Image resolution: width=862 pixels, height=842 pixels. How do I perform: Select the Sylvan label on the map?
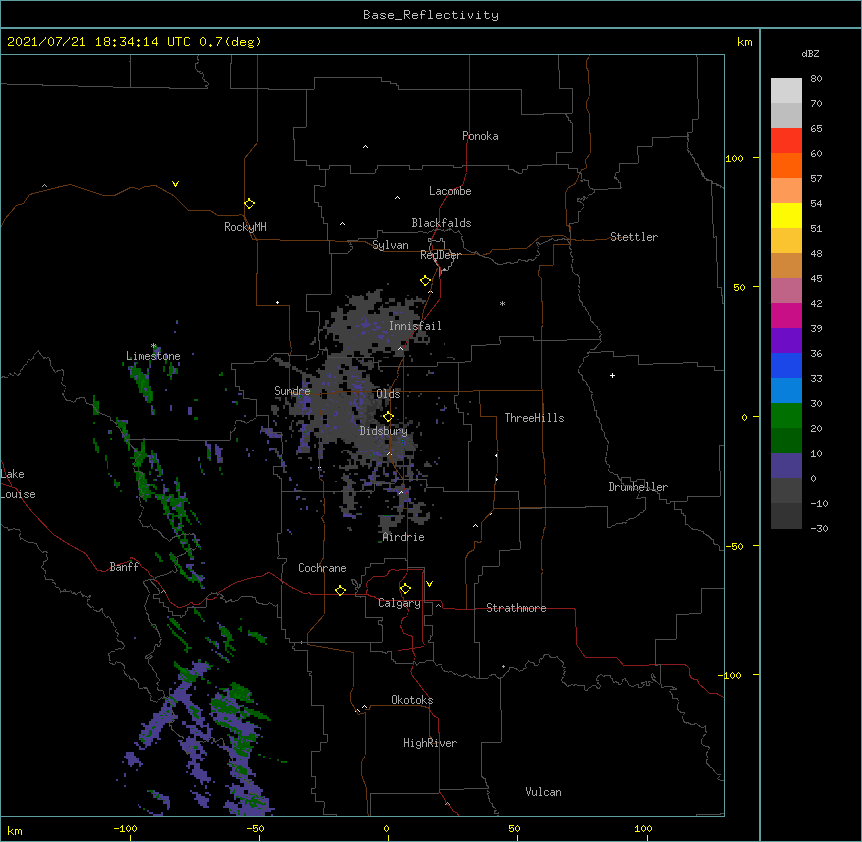tap(390, 245)
